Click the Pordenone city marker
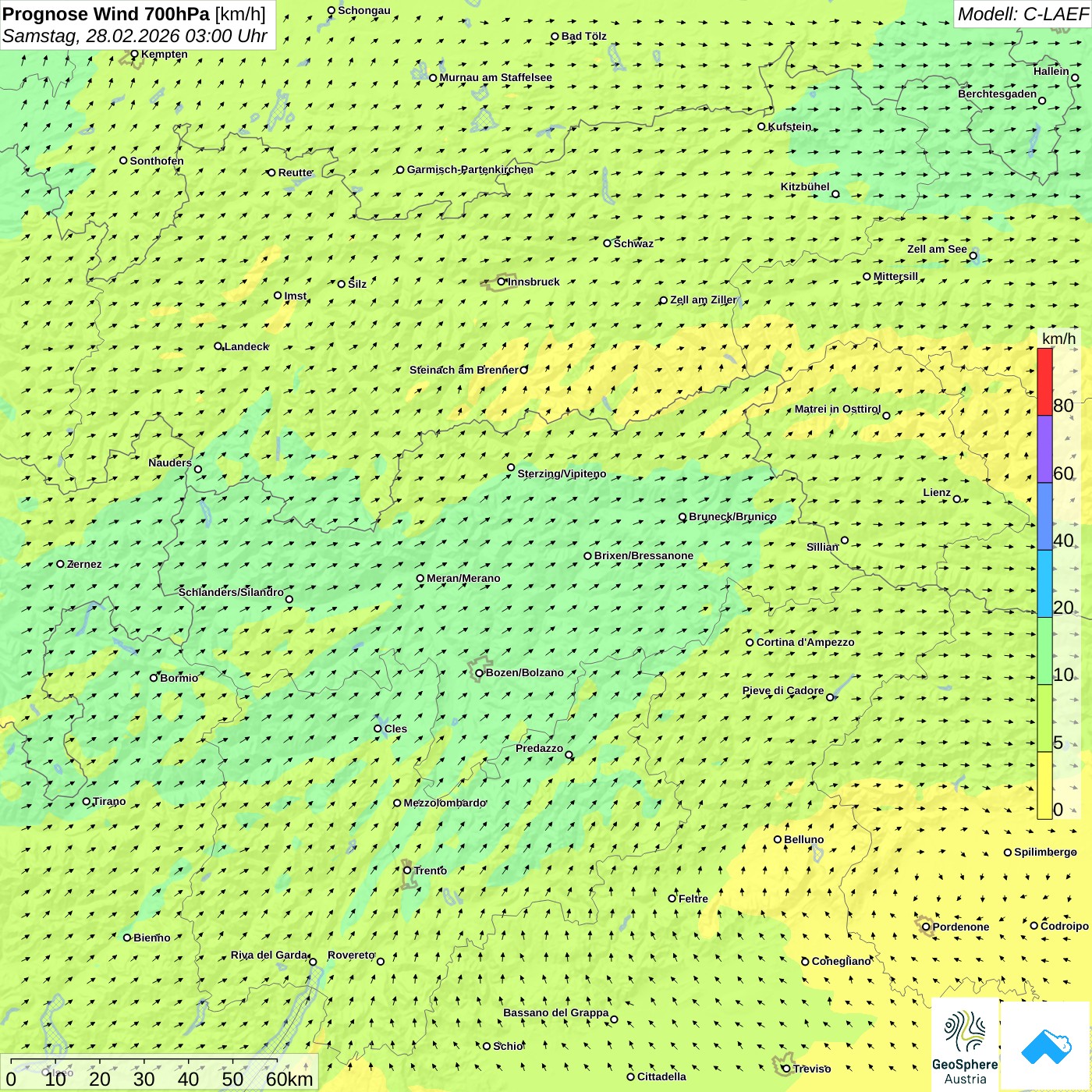The width and height of the screenshot is (1092, 1092). coord(927,927)
